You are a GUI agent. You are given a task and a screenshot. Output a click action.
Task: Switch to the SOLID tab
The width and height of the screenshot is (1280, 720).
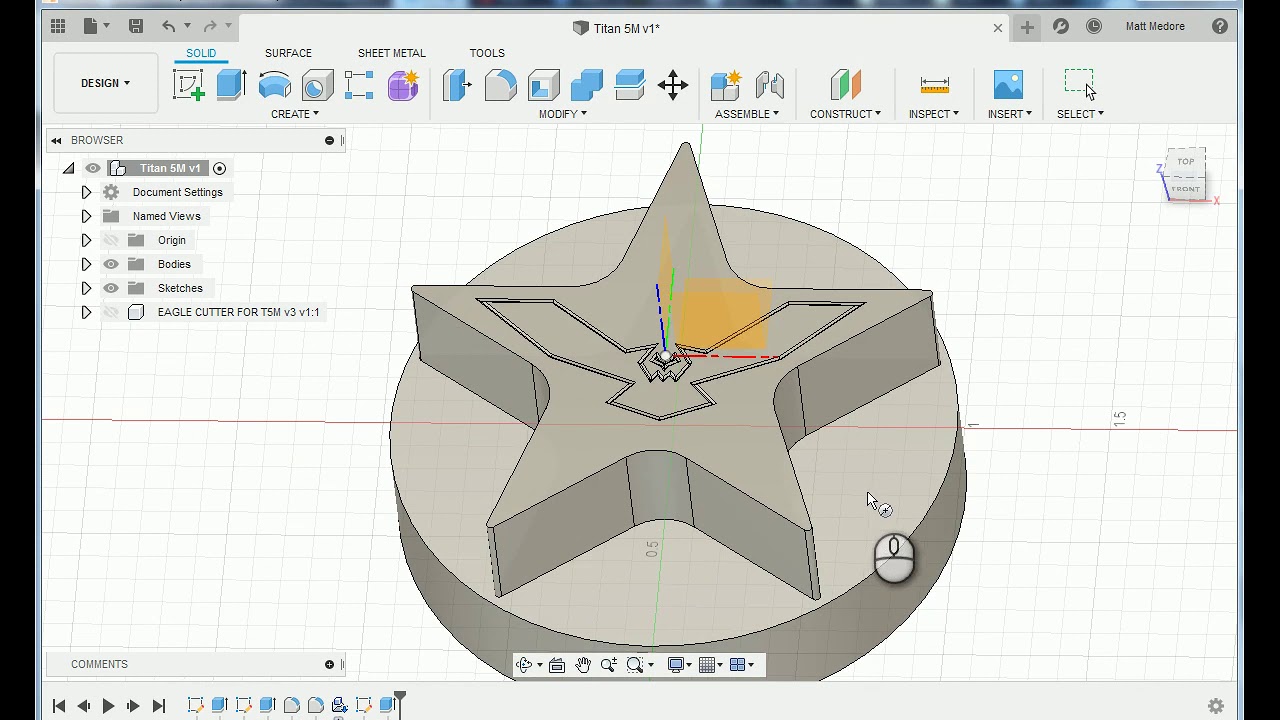tap(201, 53)
